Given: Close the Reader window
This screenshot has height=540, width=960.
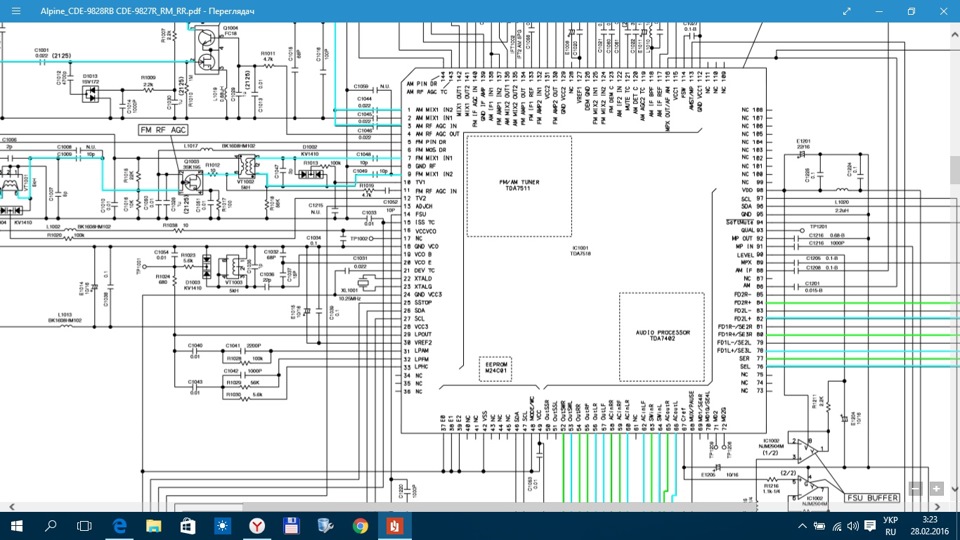Looking at the screenshot, I should tap(943, 11).
